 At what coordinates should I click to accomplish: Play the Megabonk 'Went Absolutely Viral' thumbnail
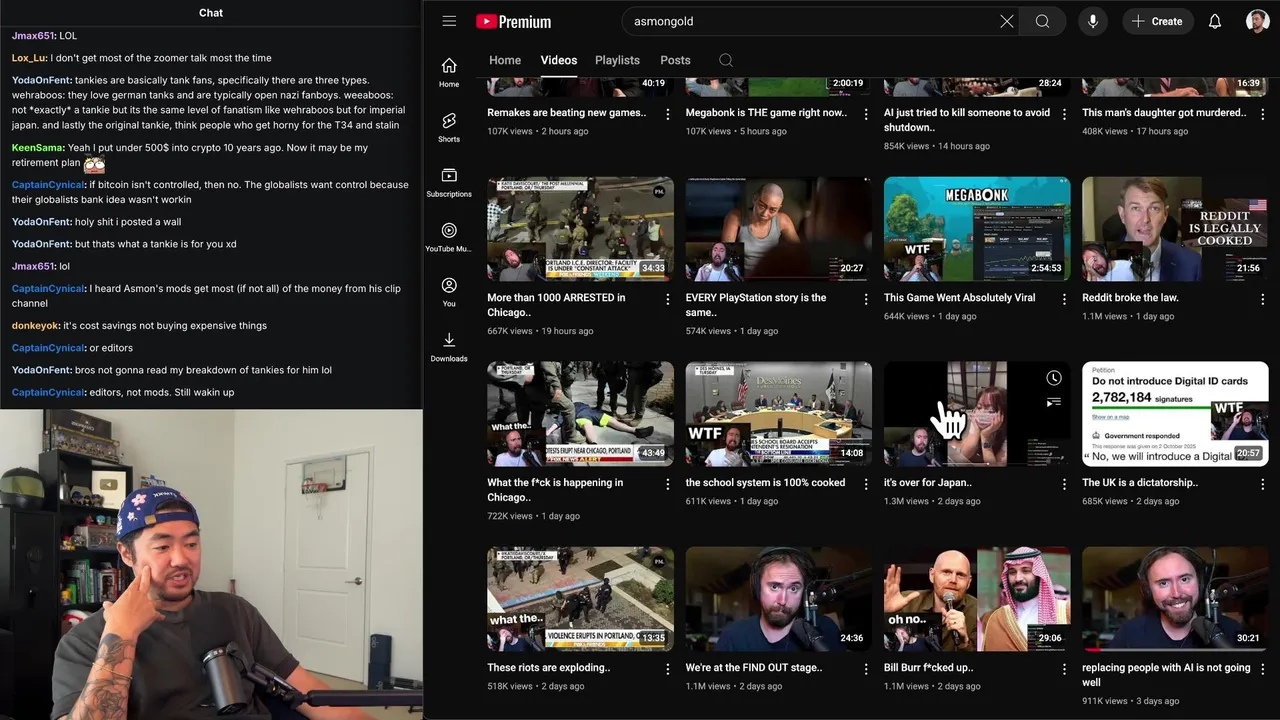point(977,229)
